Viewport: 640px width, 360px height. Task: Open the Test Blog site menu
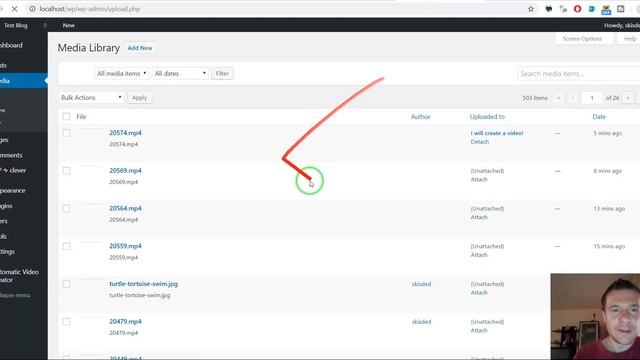pyautogui.click(x=16, y=25)
